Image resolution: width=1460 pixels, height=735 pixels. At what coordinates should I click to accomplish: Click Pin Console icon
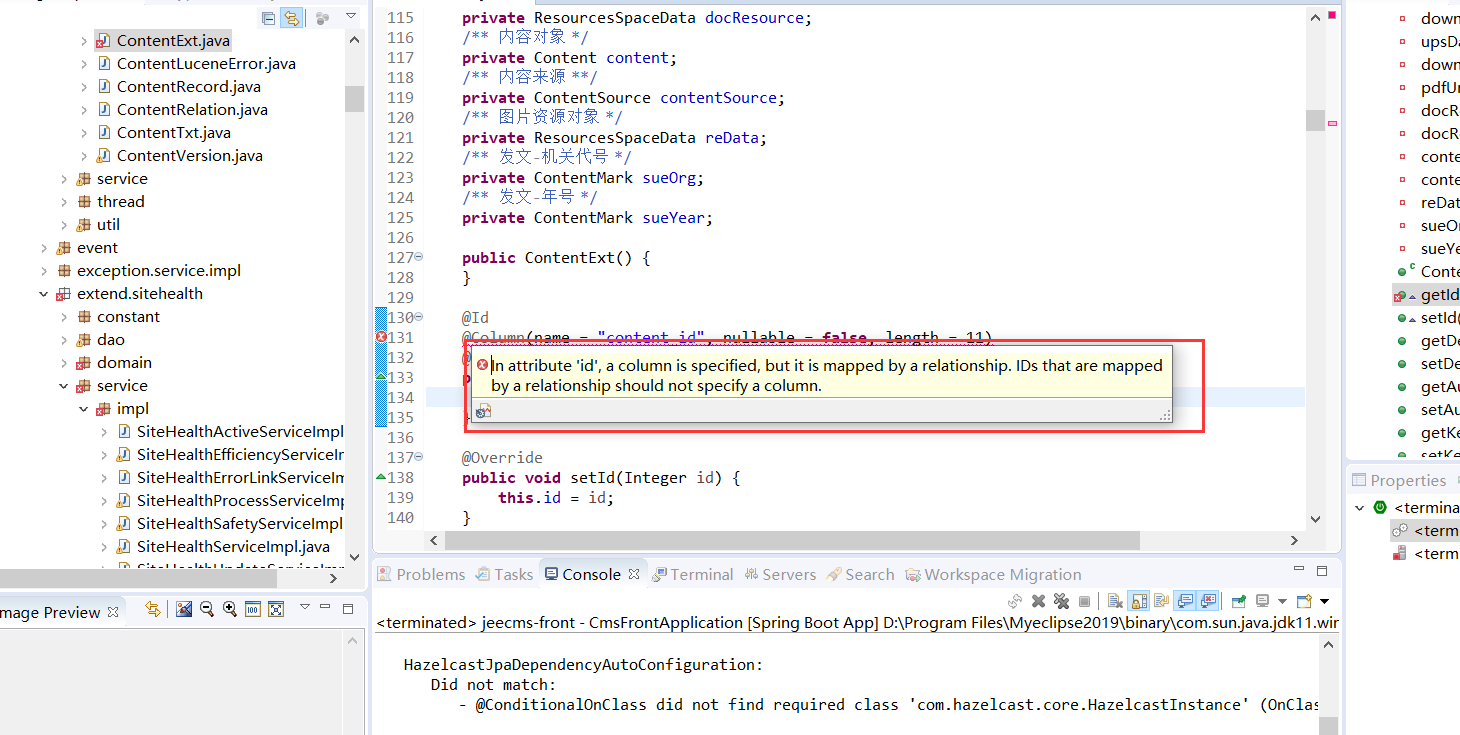tap(1239, 601)
